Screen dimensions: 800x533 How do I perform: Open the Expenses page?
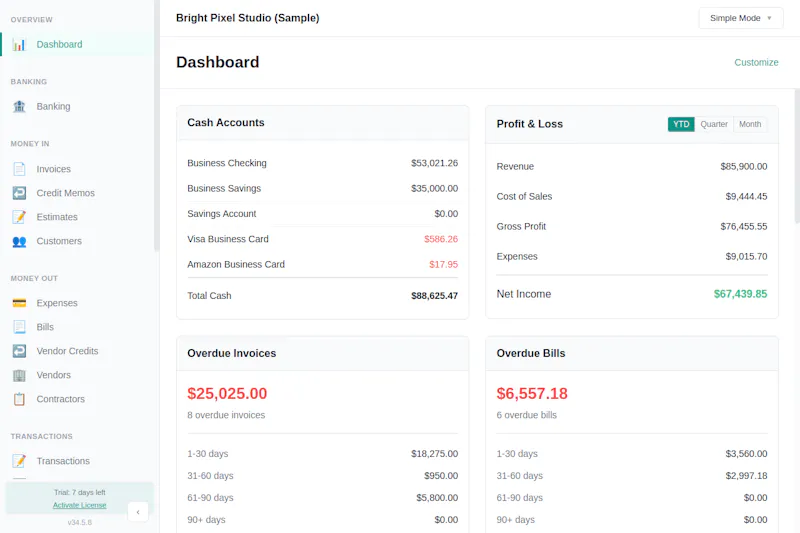pos(77,303)
